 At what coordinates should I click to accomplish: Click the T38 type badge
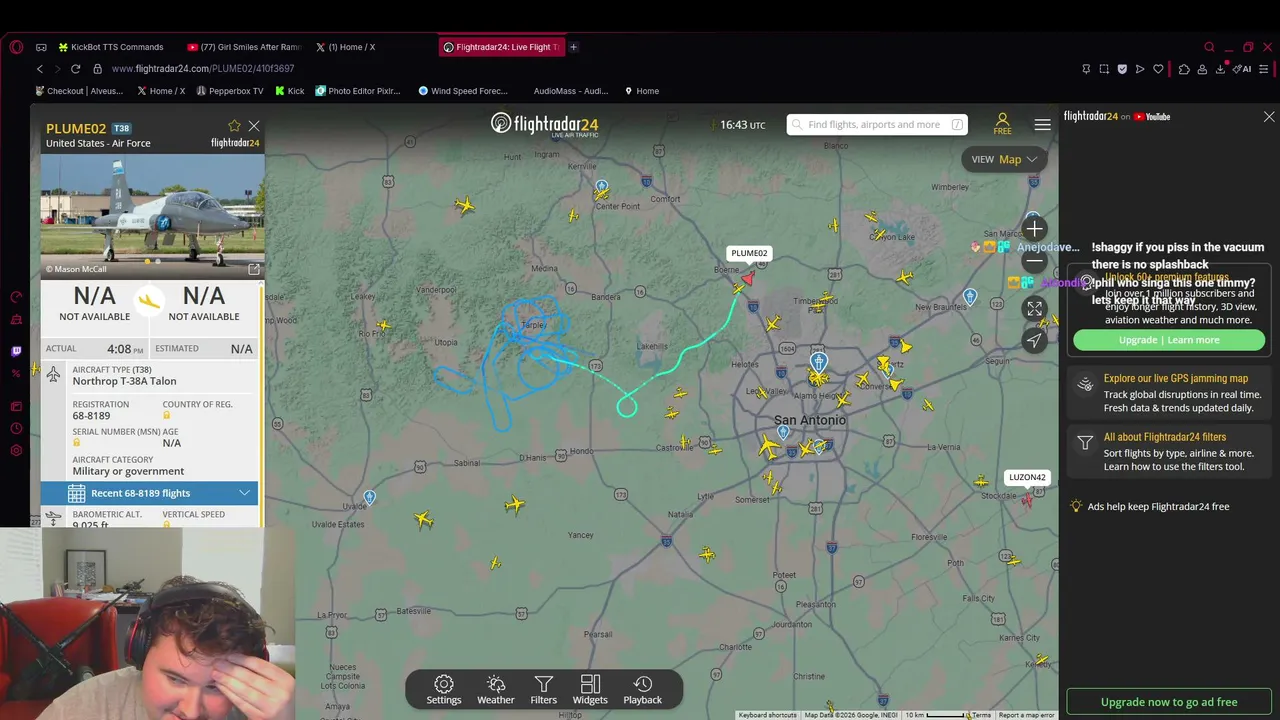(121, 128)
